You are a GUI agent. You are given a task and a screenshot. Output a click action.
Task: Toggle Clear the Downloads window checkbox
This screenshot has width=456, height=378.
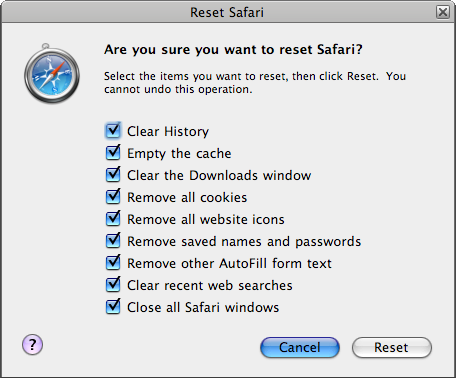point(113,175)
